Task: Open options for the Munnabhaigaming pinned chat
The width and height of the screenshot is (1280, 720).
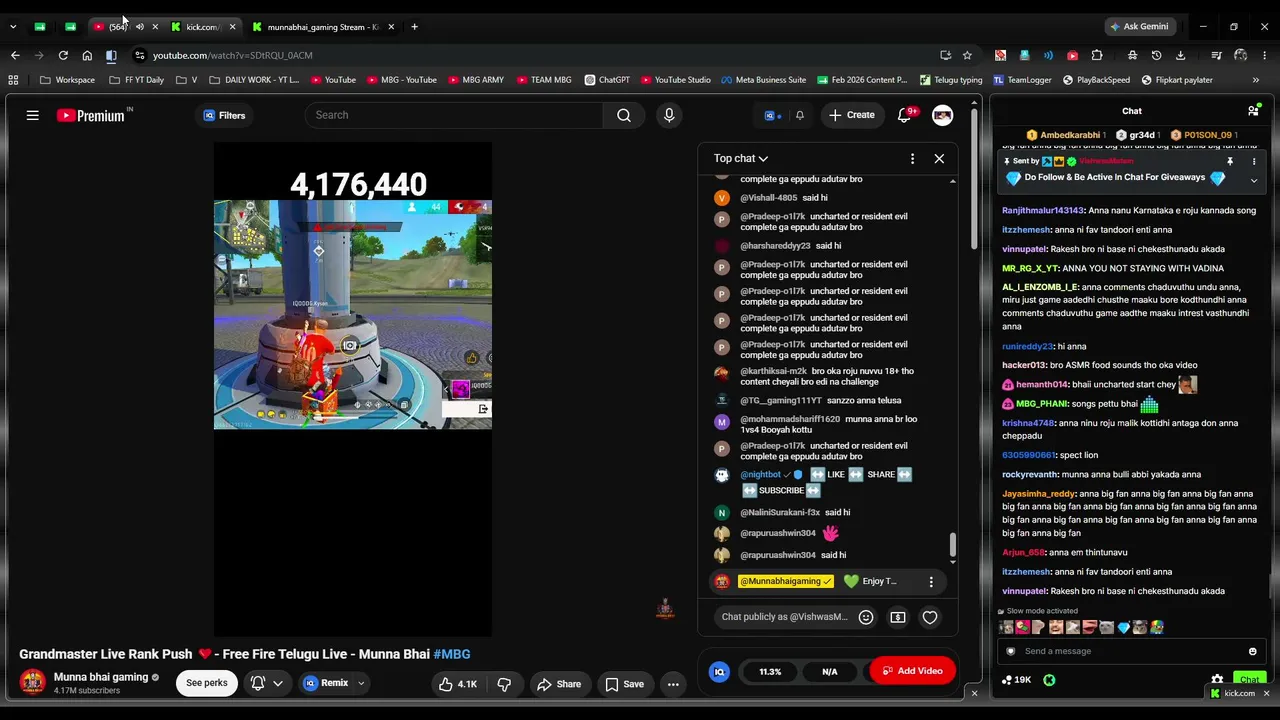Action: tap(931, 582)
